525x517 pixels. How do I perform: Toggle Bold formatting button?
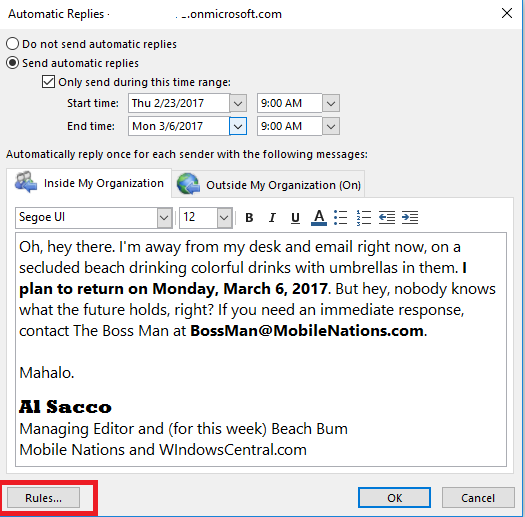point(249,218)
